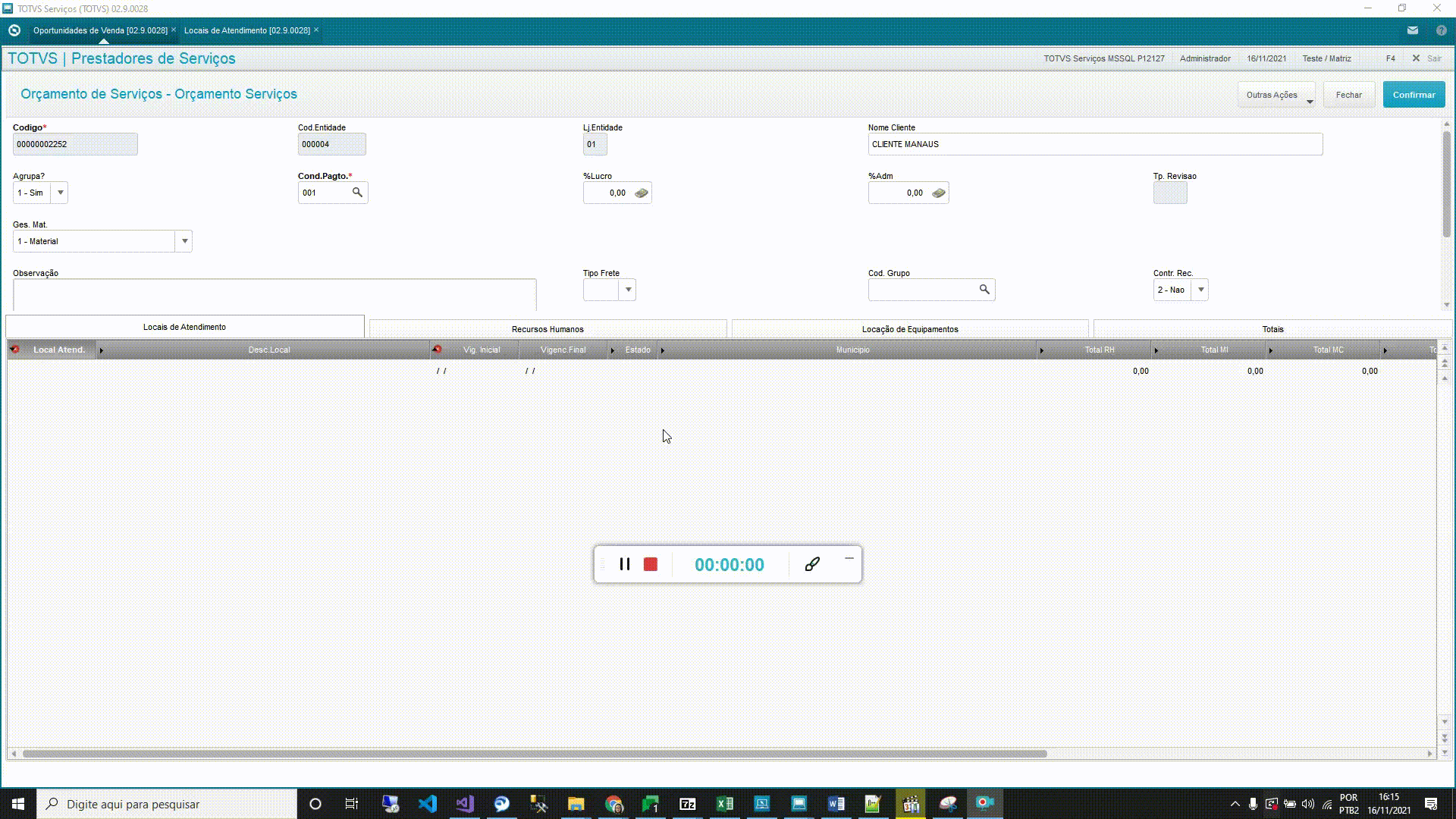Select Oportunidades de Venda window tab
Screen dimensions: 1456x819
(x=100, y=30)
